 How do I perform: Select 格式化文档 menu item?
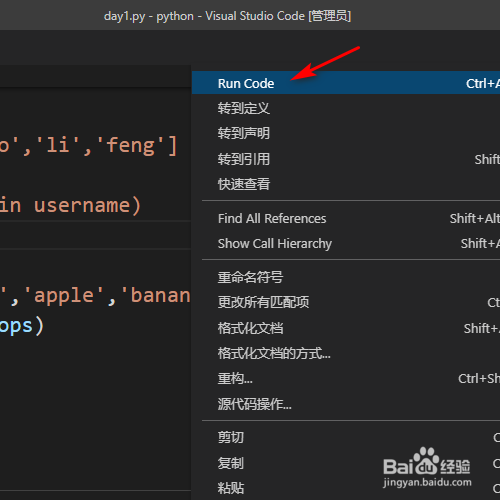[346, 328]
